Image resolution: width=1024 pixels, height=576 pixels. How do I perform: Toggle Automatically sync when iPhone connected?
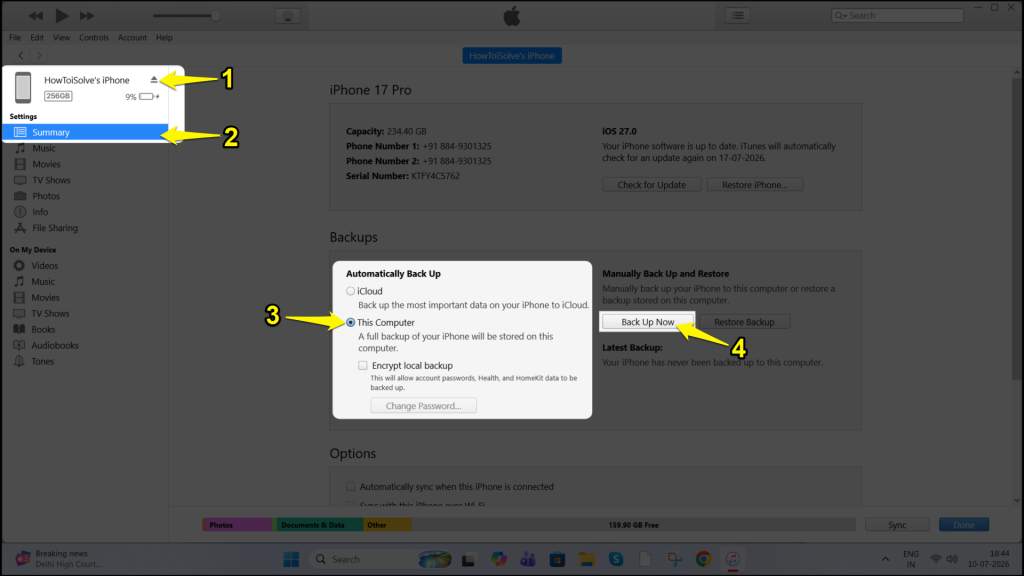pyautogui.click(x=351, y=487)
